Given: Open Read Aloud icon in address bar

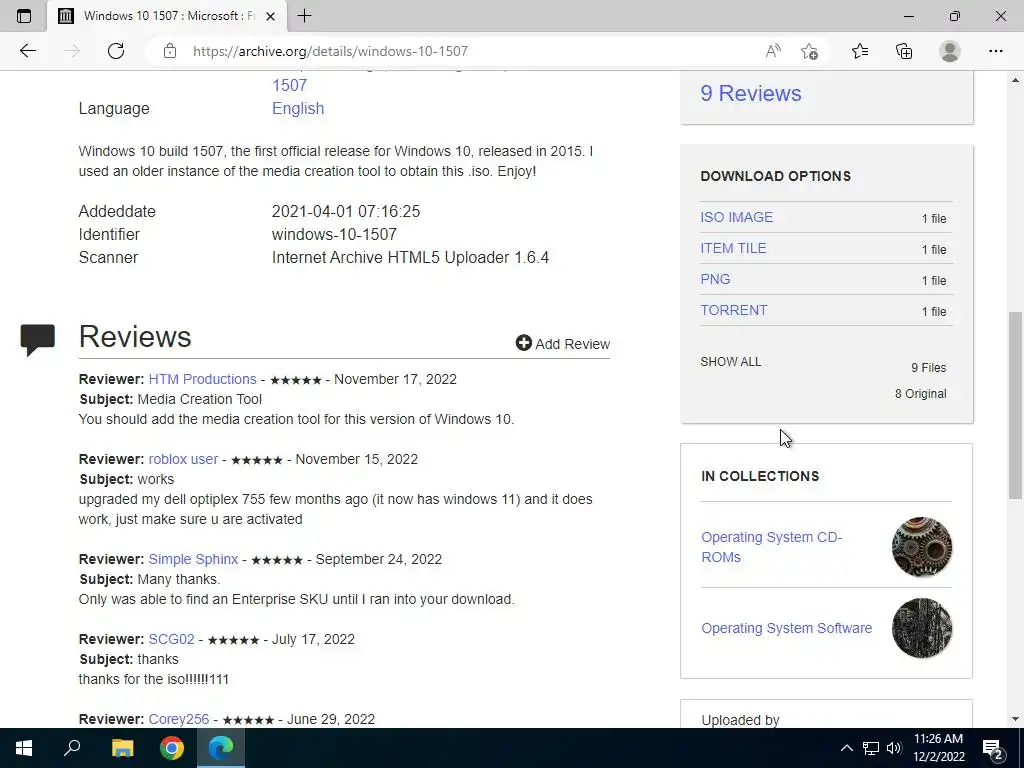Looking at the screenshot, I should click(773, 51).
